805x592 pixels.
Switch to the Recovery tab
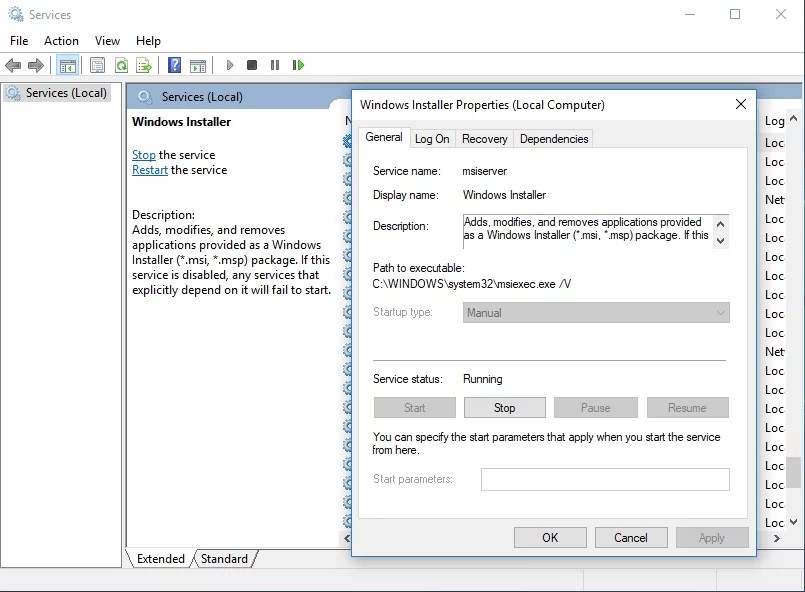485,139
